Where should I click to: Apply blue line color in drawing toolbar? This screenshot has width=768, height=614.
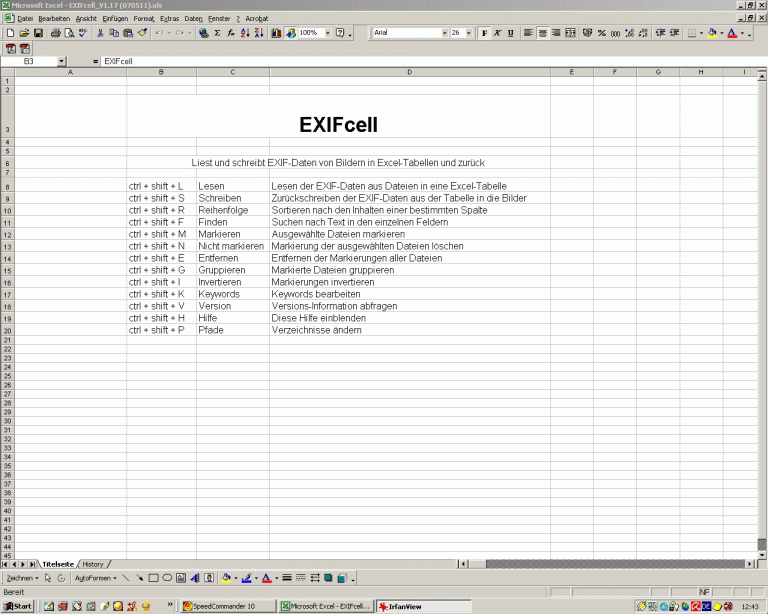[246, 578]
